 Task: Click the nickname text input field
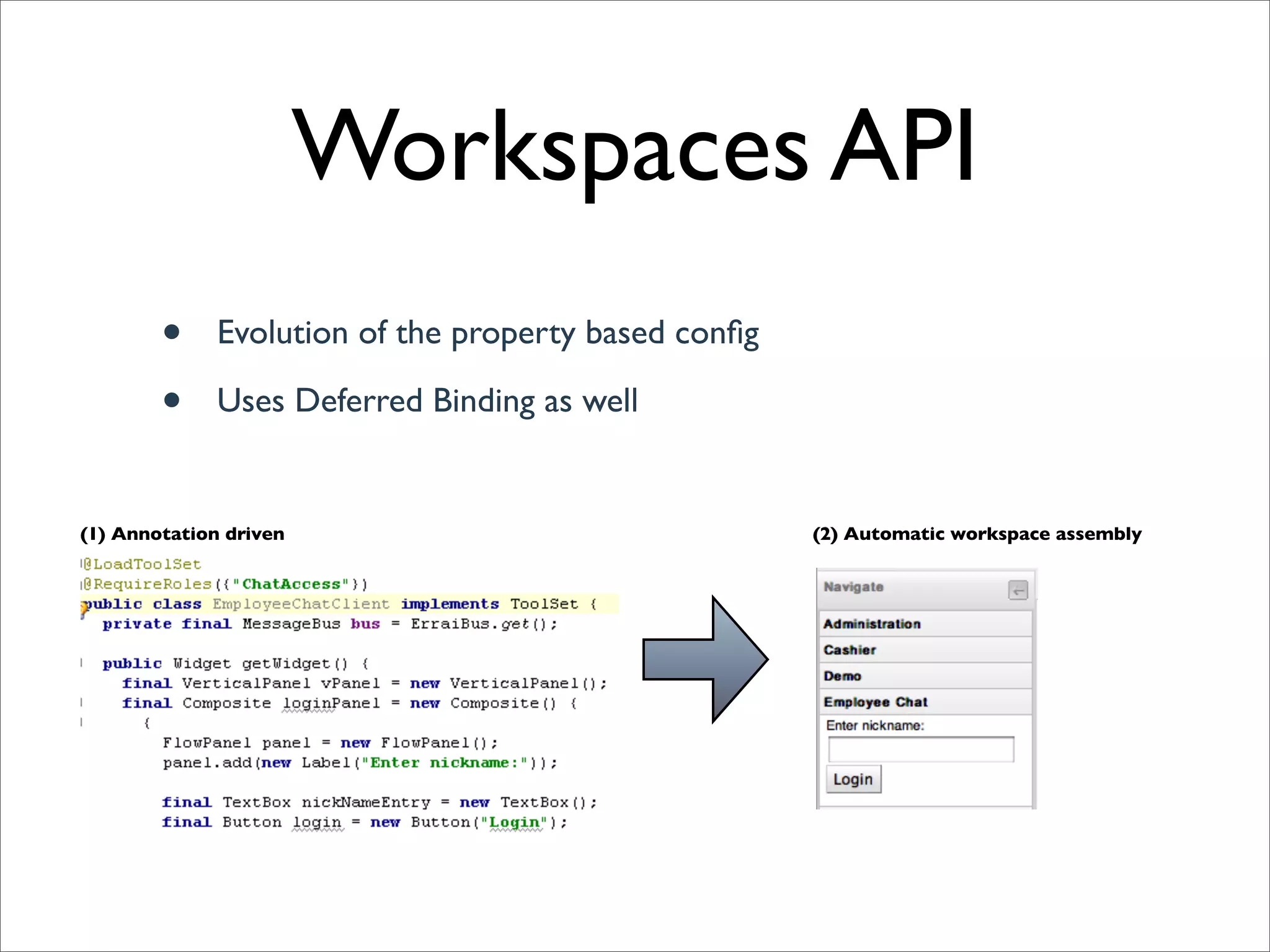(x=921, y=750)
